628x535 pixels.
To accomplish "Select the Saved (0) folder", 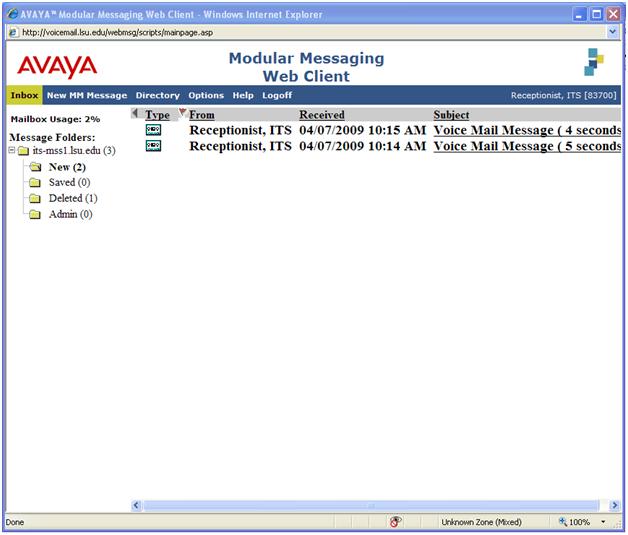I will (x=69, y=183).
